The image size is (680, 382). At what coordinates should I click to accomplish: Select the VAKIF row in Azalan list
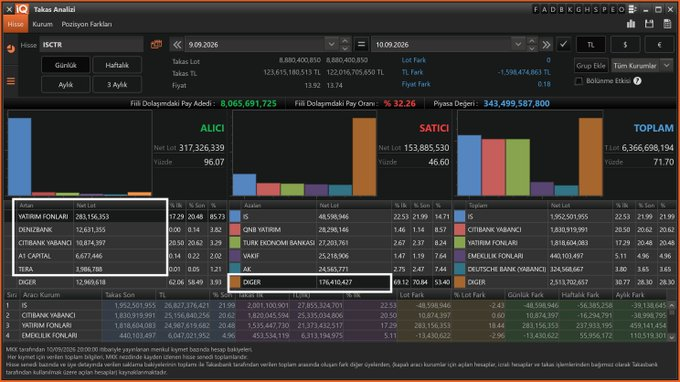click(x=340, y=256)
